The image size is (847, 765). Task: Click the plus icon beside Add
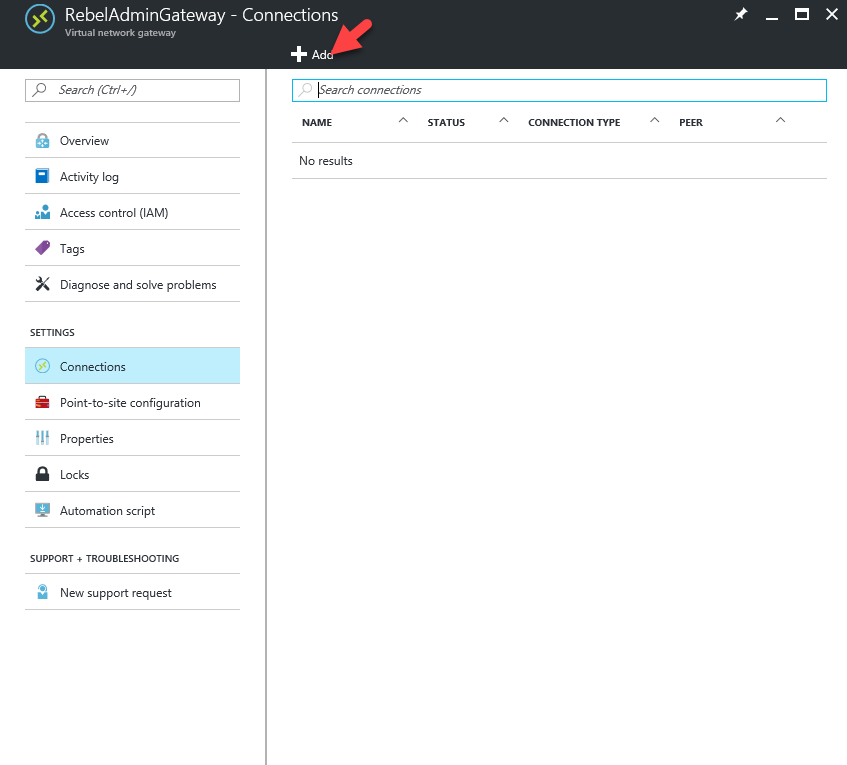coord(299,54)
